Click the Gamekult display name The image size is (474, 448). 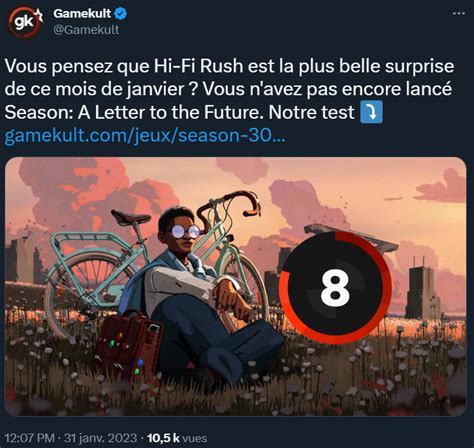point(82,14)
